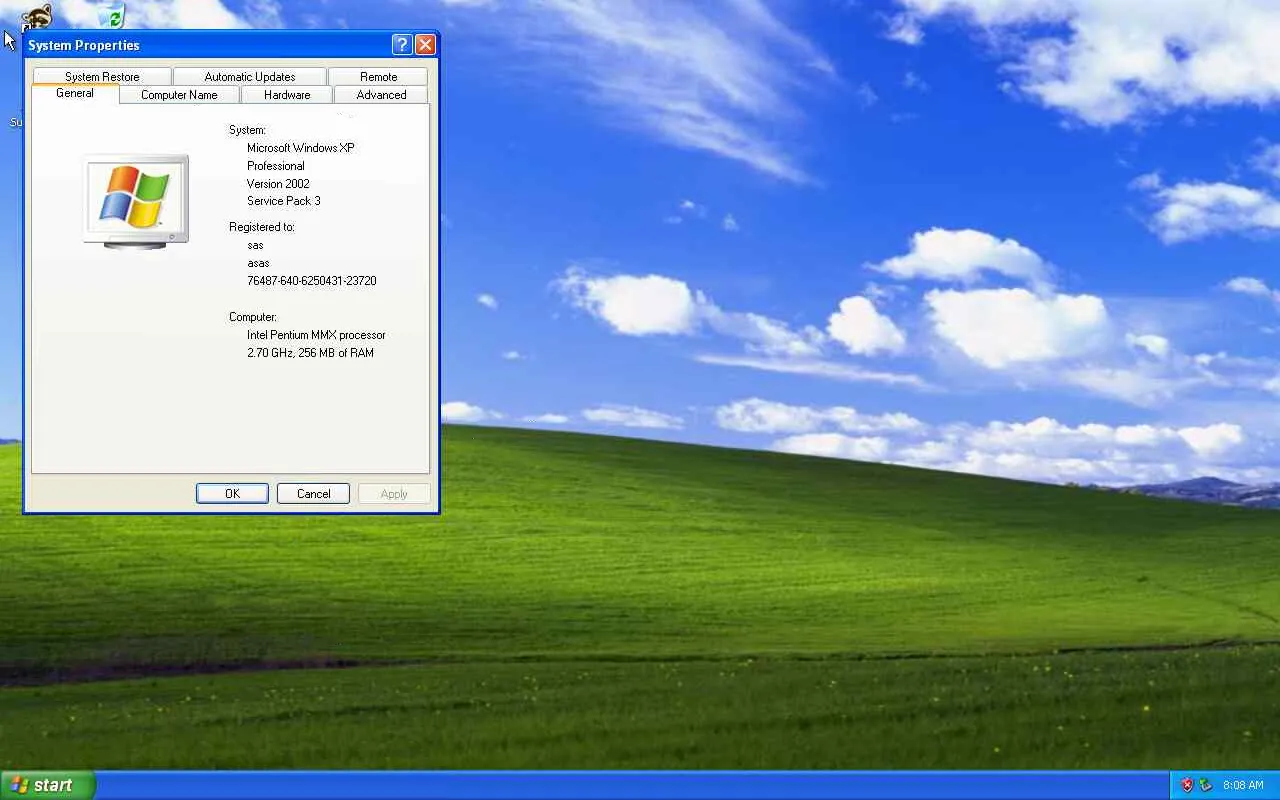Click the "2.70 GHz, 256 MB of RAM" line

(x=310, y=353)
